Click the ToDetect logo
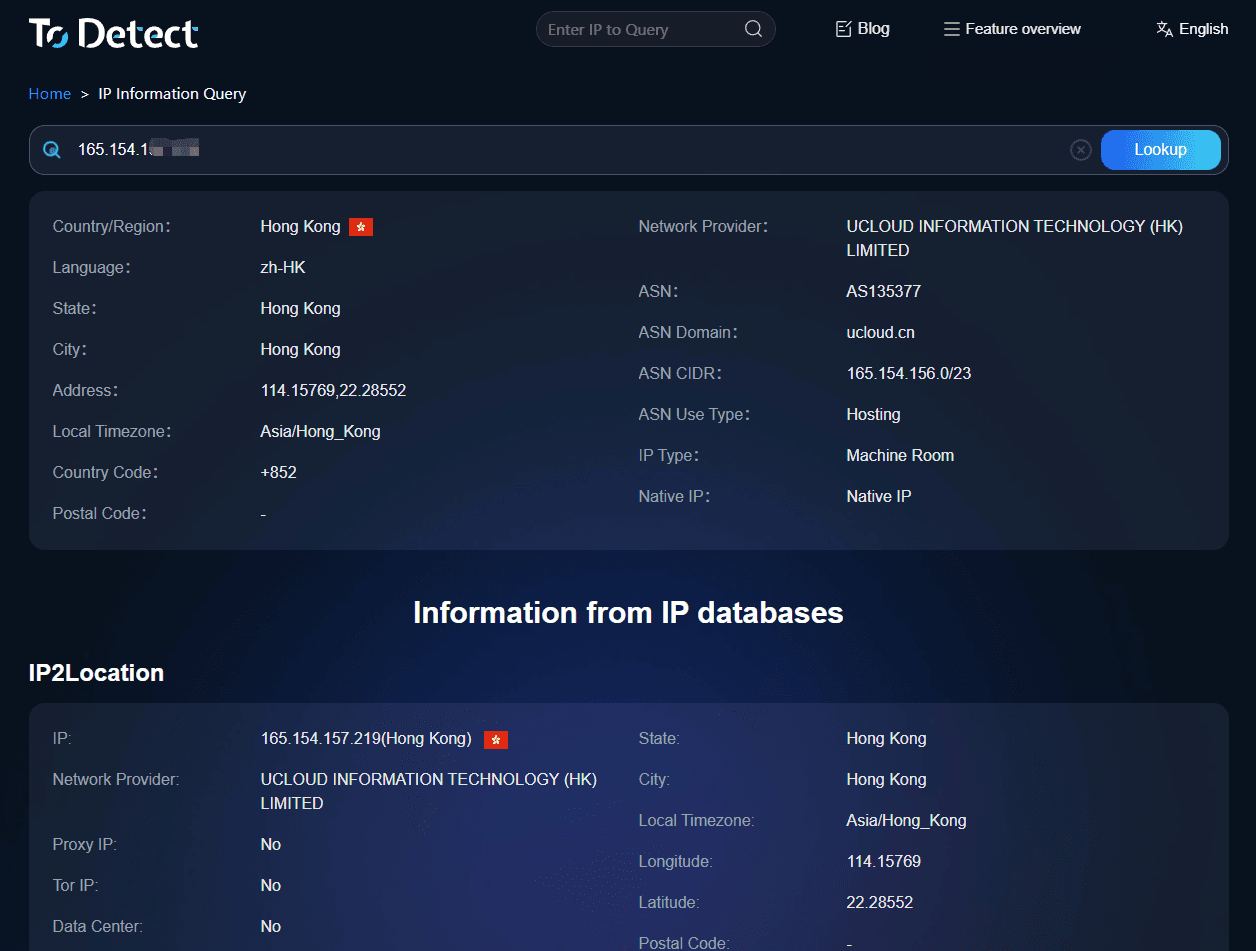This screenshot has width=1256, height=951. click(113, 33)
